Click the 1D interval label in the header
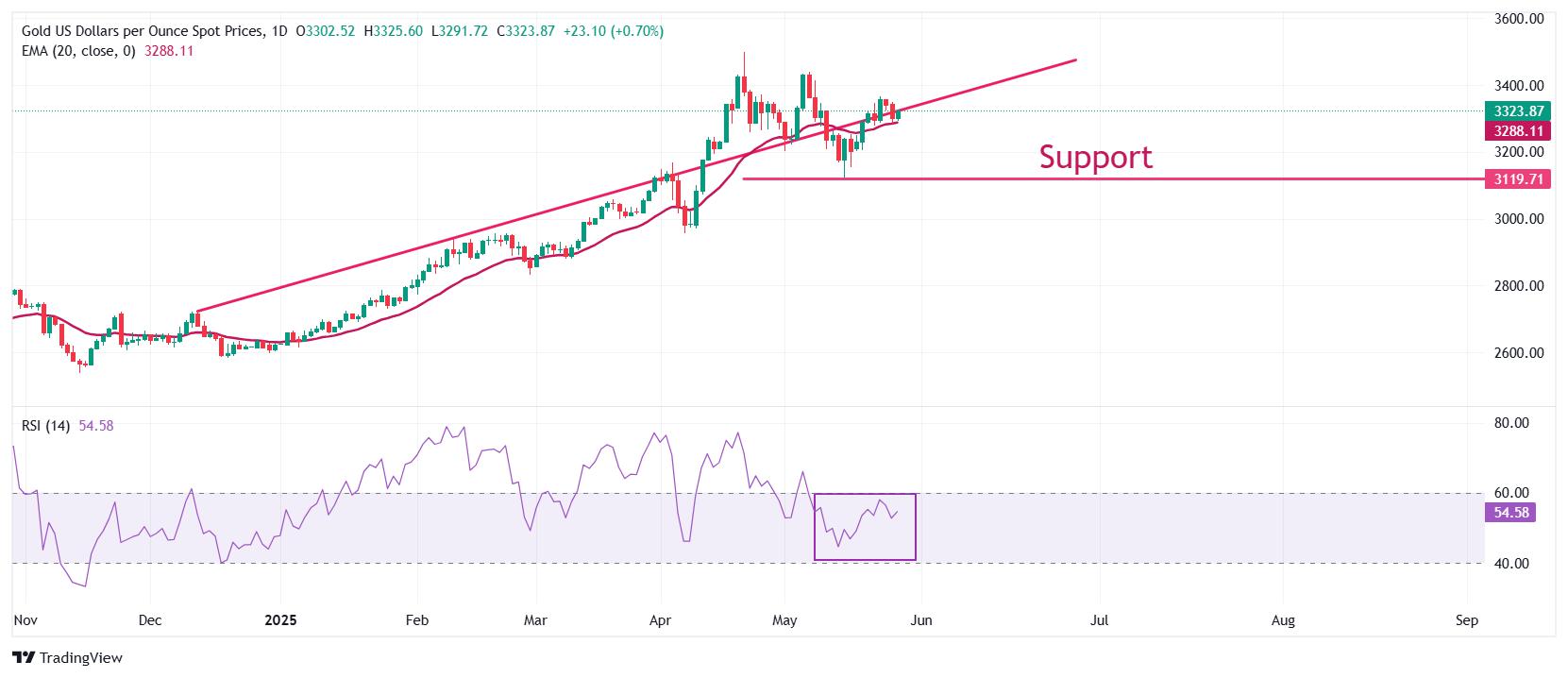The image size is (1568, 678). [x=278, y=31]
